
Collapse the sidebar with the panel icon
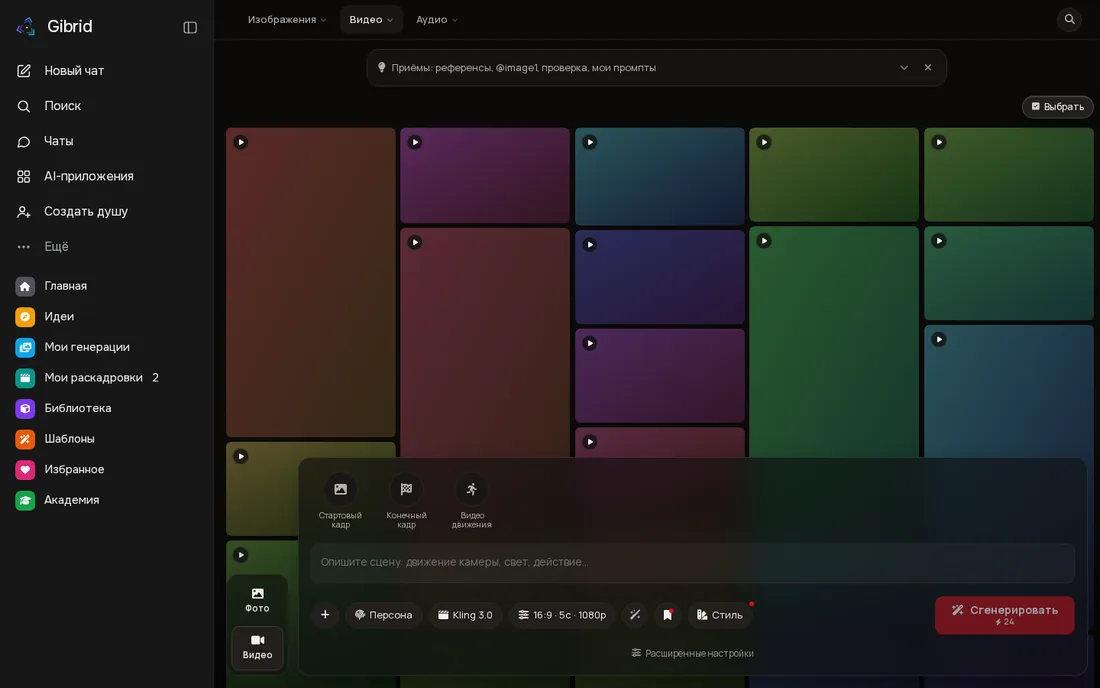pyautogui.click(x=190, y=27)
